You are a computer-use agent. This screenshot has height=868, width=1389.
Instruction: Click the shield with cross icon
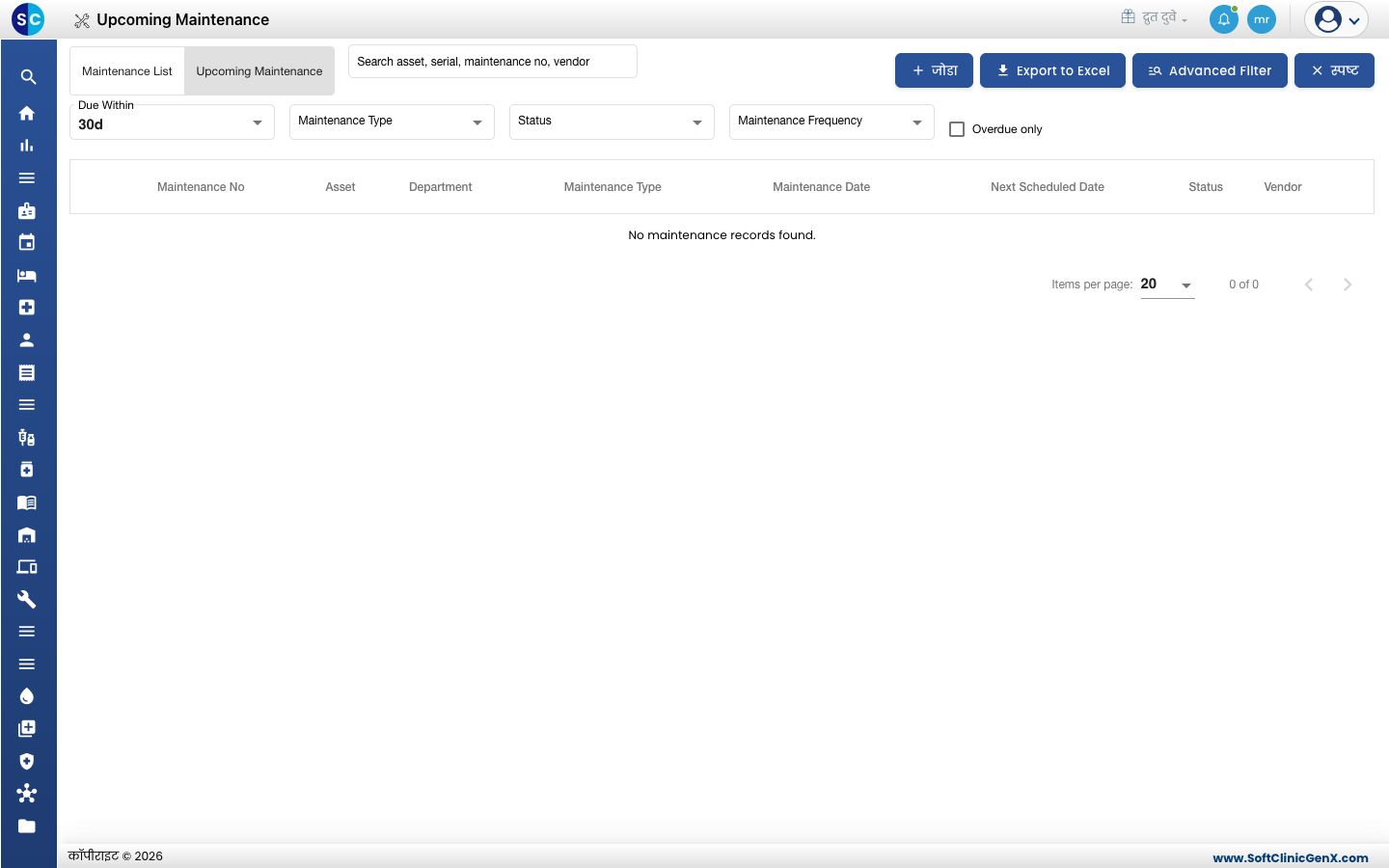27,761
